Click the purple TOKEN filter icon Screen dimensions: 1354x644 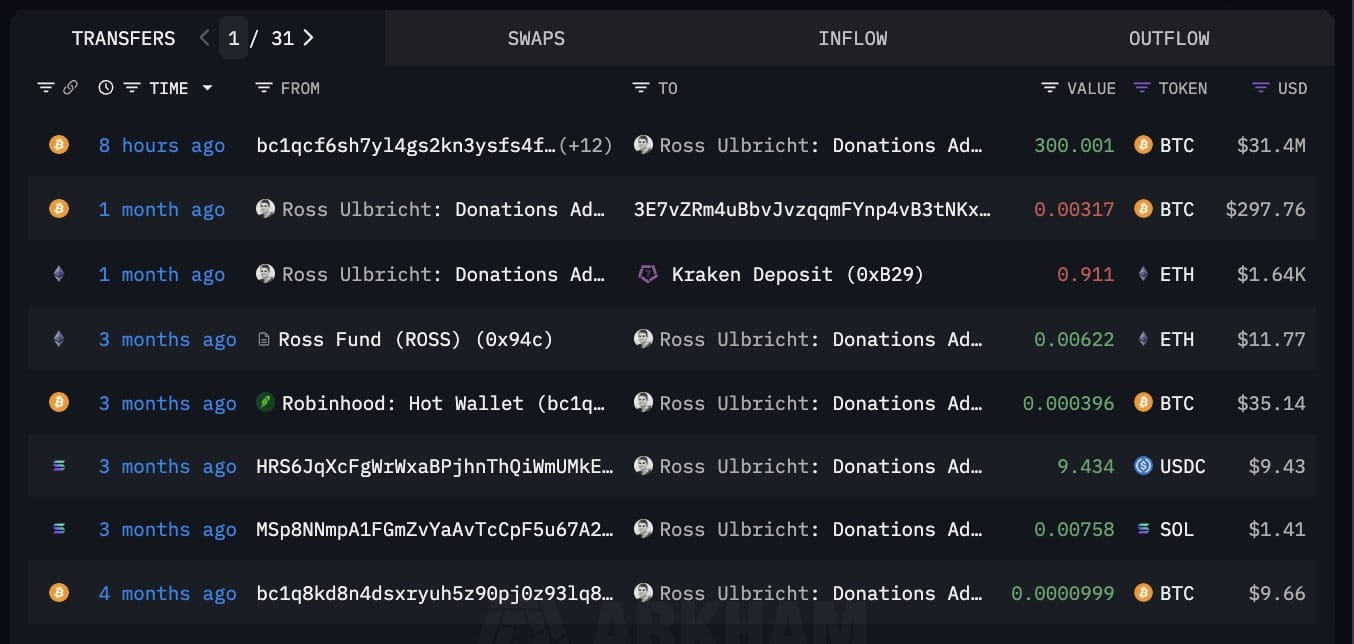coord(1141,88)
